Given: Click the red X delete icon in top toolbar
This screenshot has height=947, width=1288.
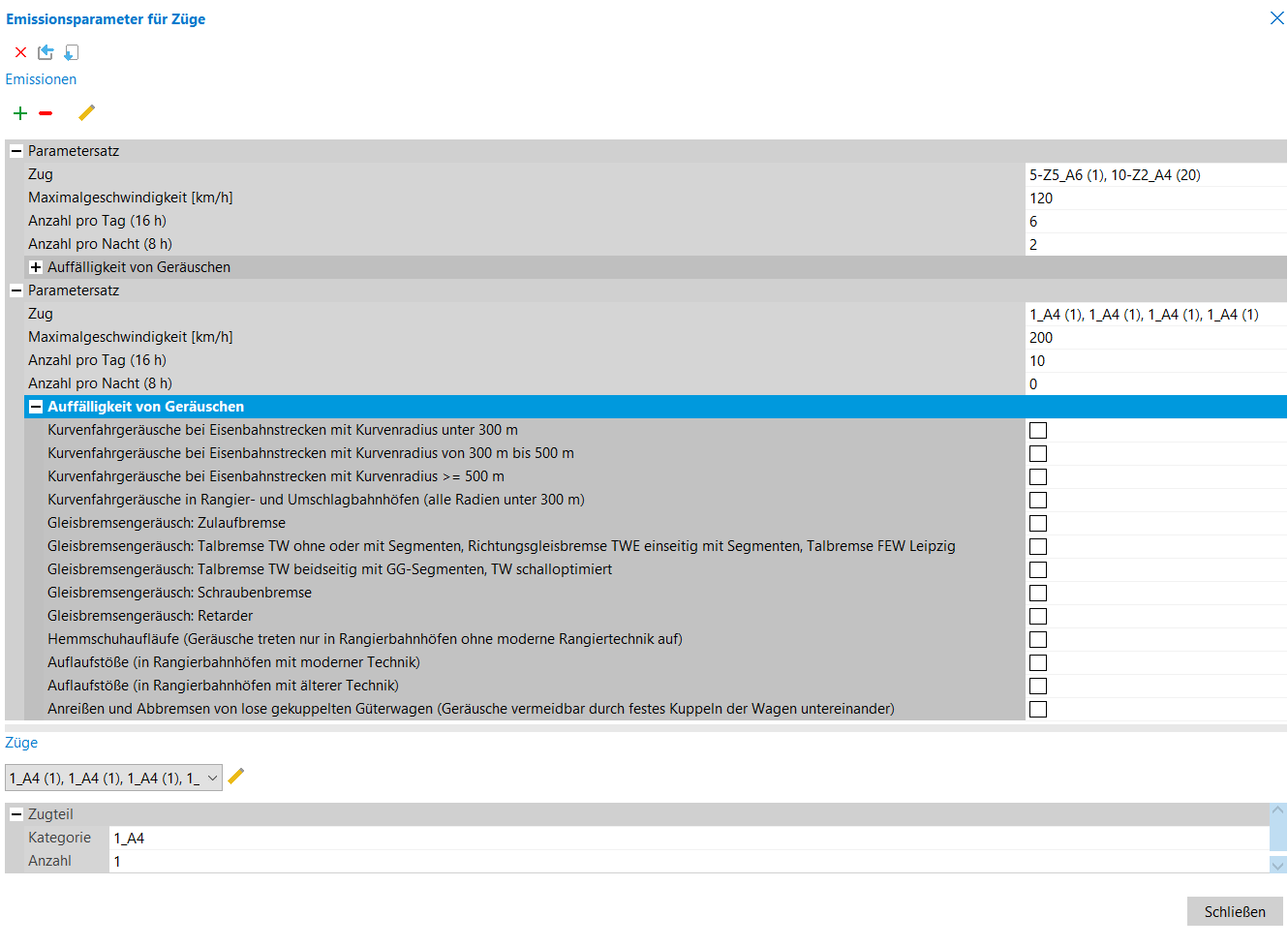Looking at the screenshot, I should click(x=20, y=52).
